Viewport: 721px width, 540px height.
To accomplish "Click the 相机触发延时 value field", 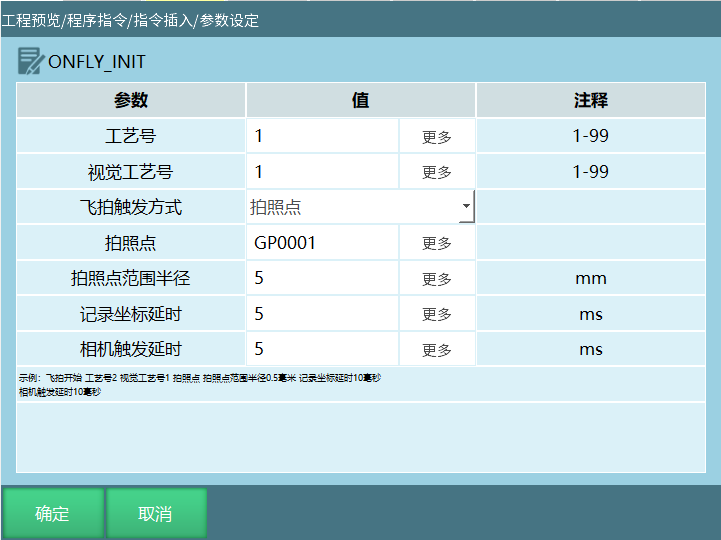I will (322, 350).
